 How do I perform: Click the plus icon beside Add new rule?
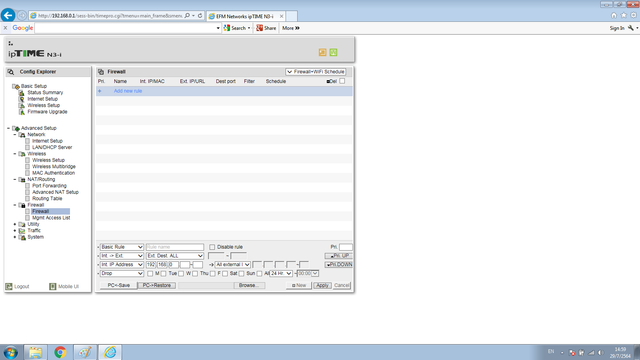[100, 91]
